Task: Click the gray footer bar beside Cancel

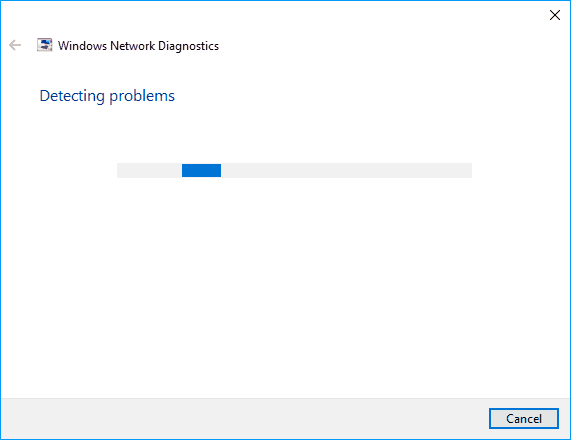Action: (244, 419)
